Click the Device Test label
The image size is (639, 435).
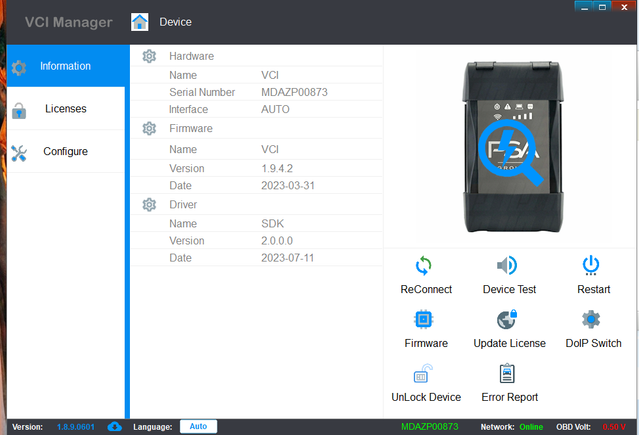point(509,289)
